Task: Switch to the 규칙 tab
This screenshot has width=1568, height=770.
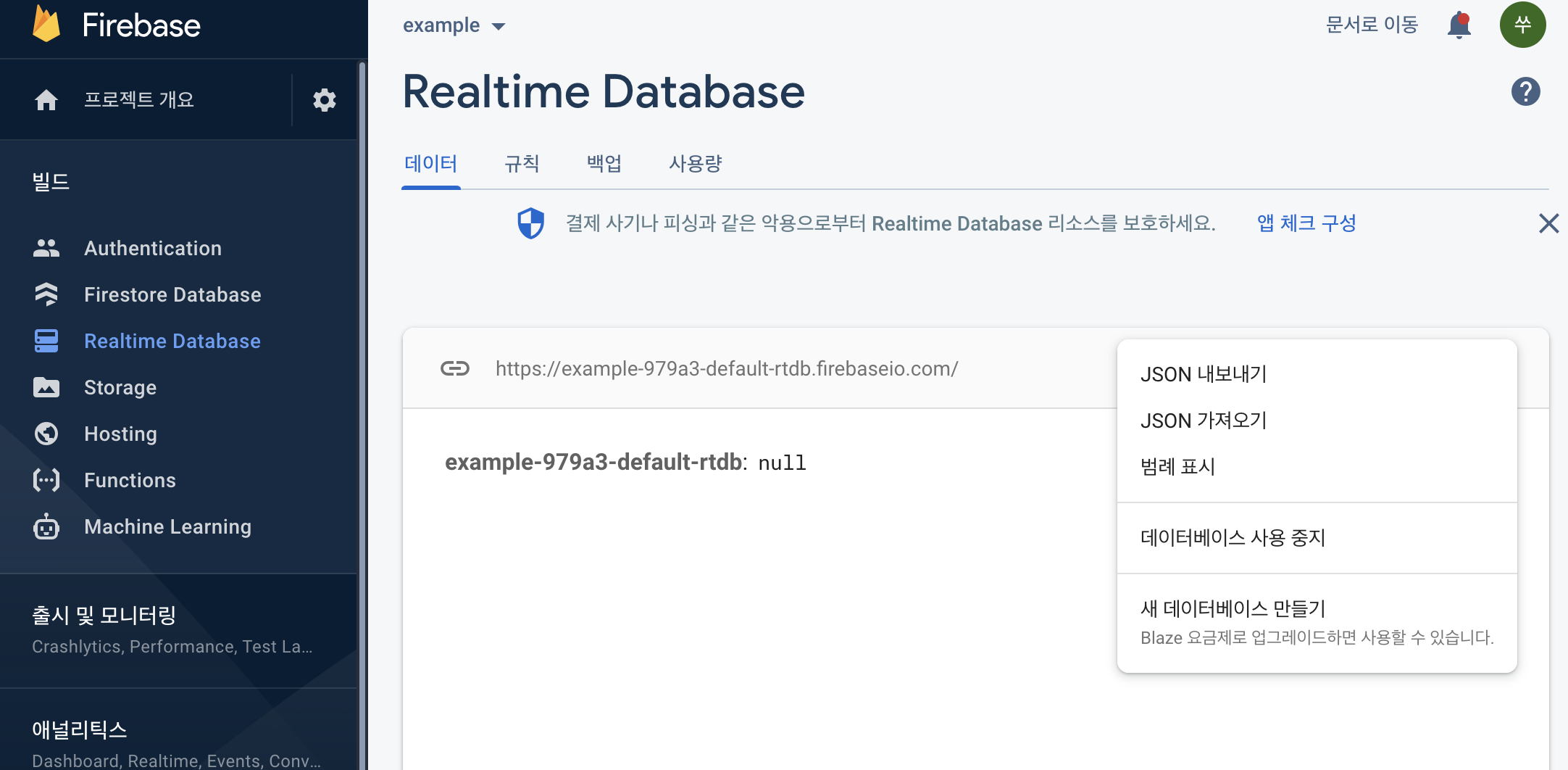Action: click(522, 164)
